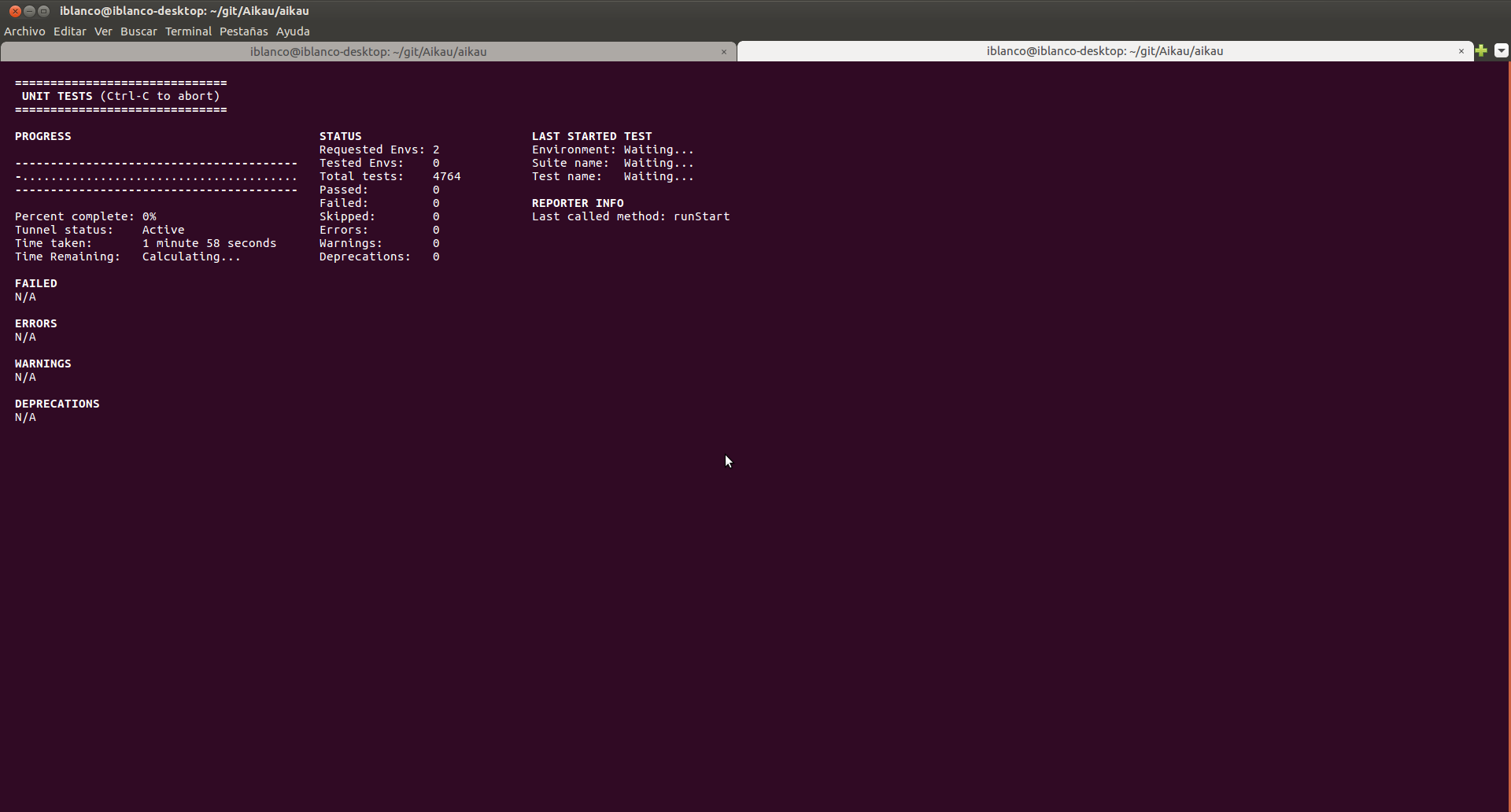Close the first terminal tab
1511x812 pixels.
coord(724,52)
